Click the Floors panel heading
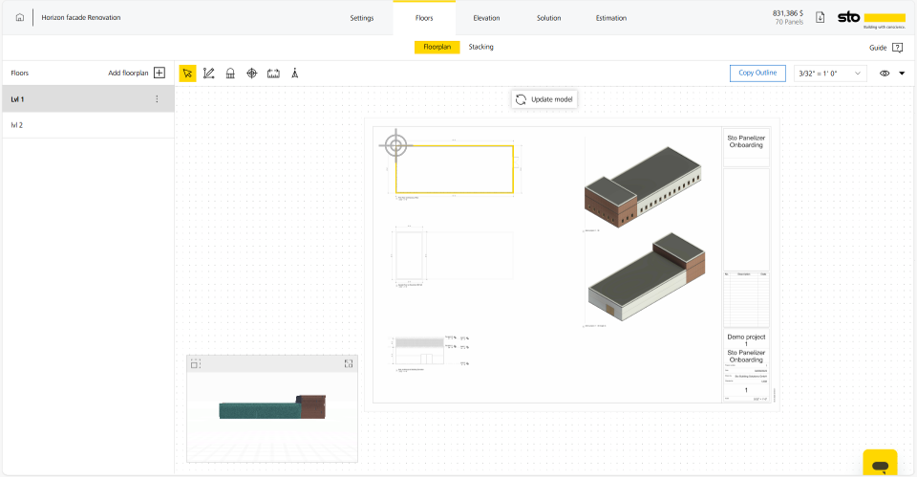Image resolution: width=917 pixels, height=477 pixels. point(19,73)
